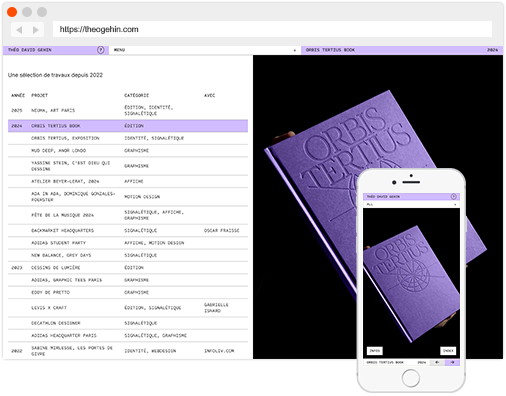Tap the INFOS button on phone
The width and height of the screenshot is (506, 396).
pyautogui.click(x=375, y=351)
